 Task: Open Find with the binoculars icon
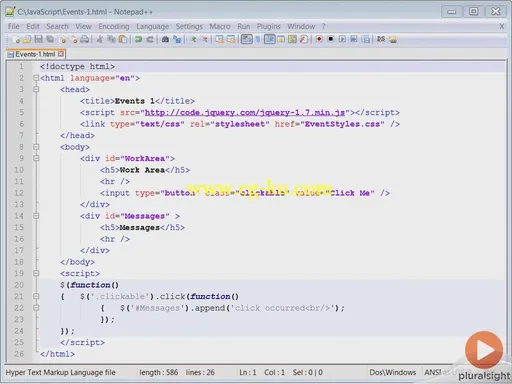tap(165, 39)
